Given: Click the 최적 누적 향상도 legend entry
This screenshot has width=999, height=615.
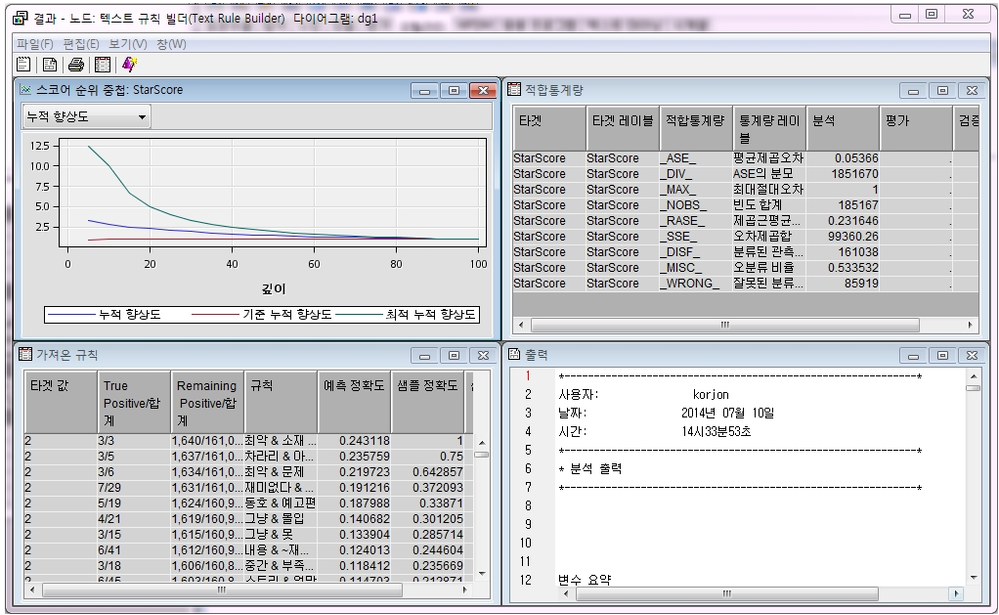Looking at the screenshot, I should pyautogui.click(x=406, y=315).
